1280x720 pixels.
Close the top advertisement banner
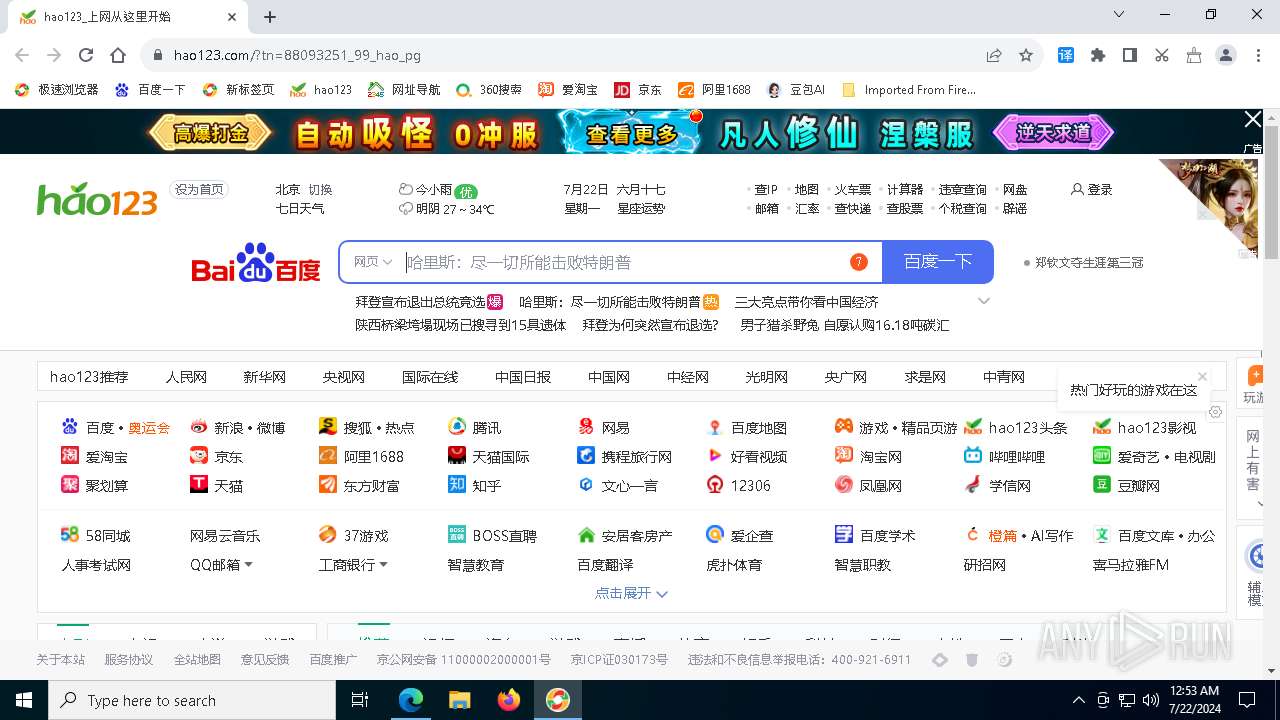pyautogui.click(x=1252, y=120)
